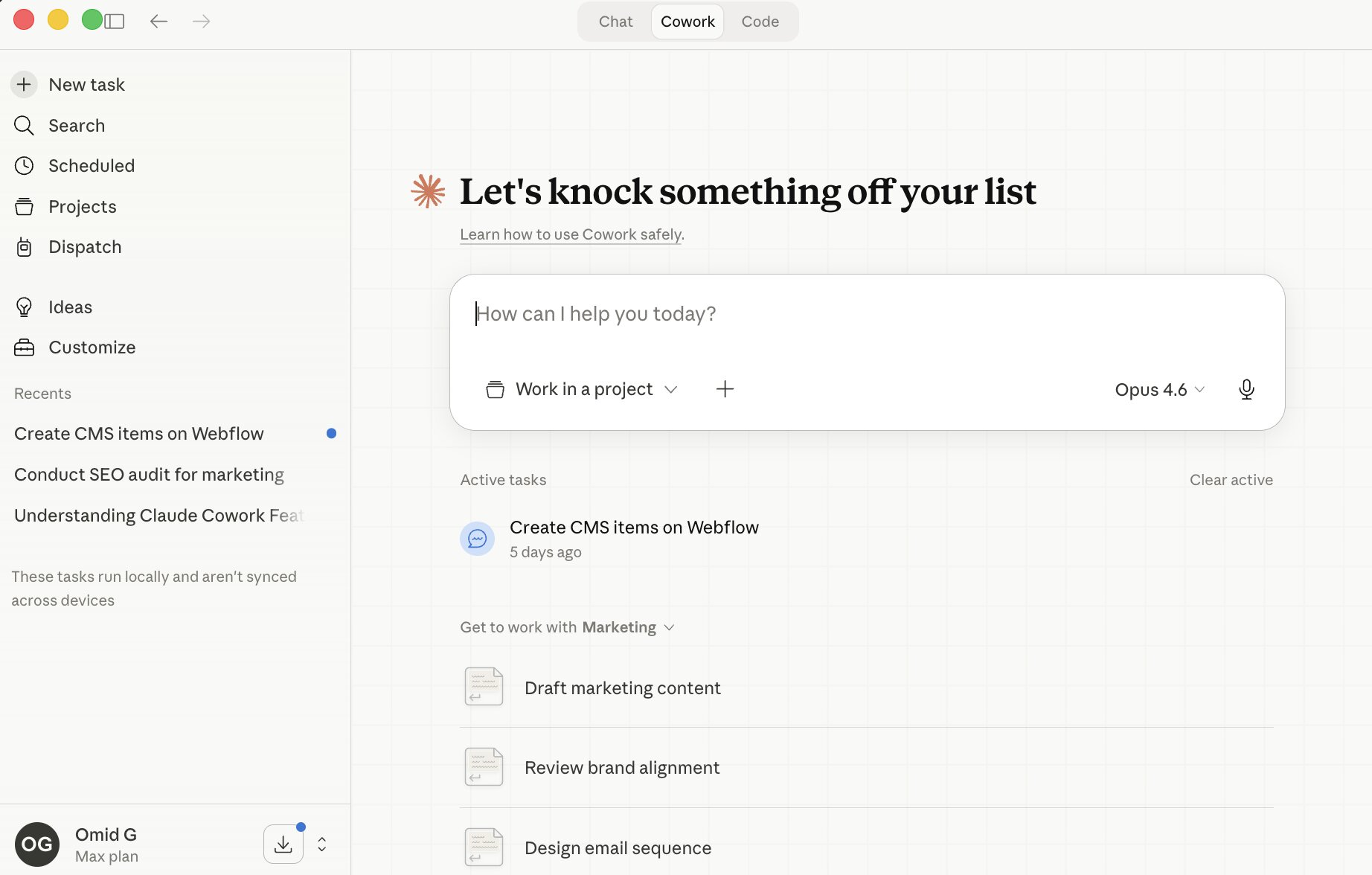
Task: Click the Projects menu label
Action: 83,207
